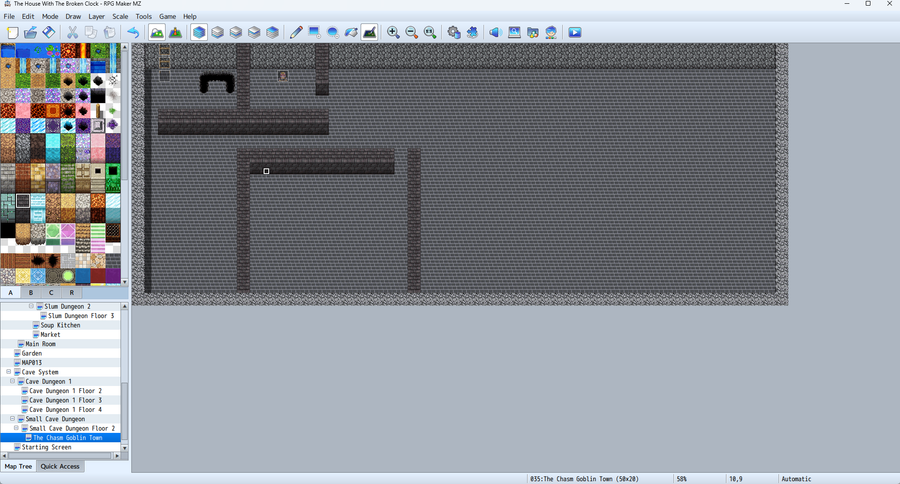Open the Edit menu

click(x=28, y=17)
